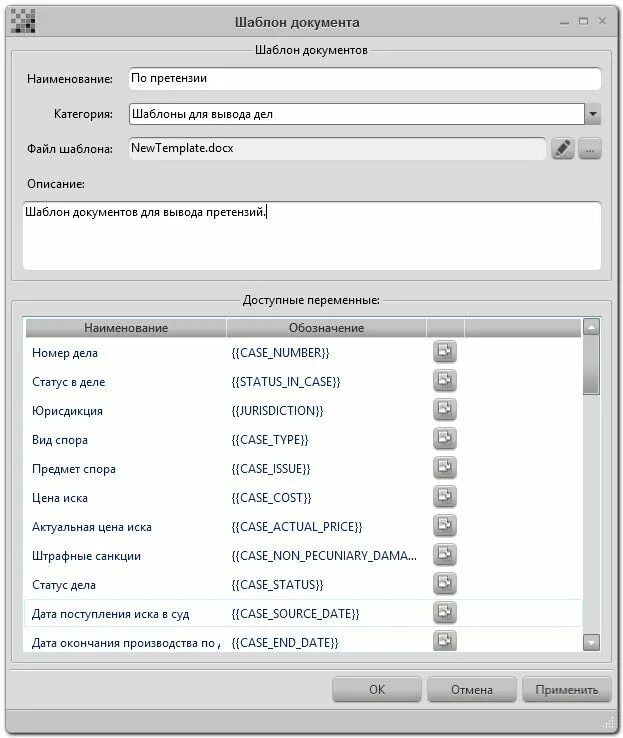Image resolution: width=623 pixels, height=738 pixels.
Task: Click the Наименование input field
Action: 365,78
